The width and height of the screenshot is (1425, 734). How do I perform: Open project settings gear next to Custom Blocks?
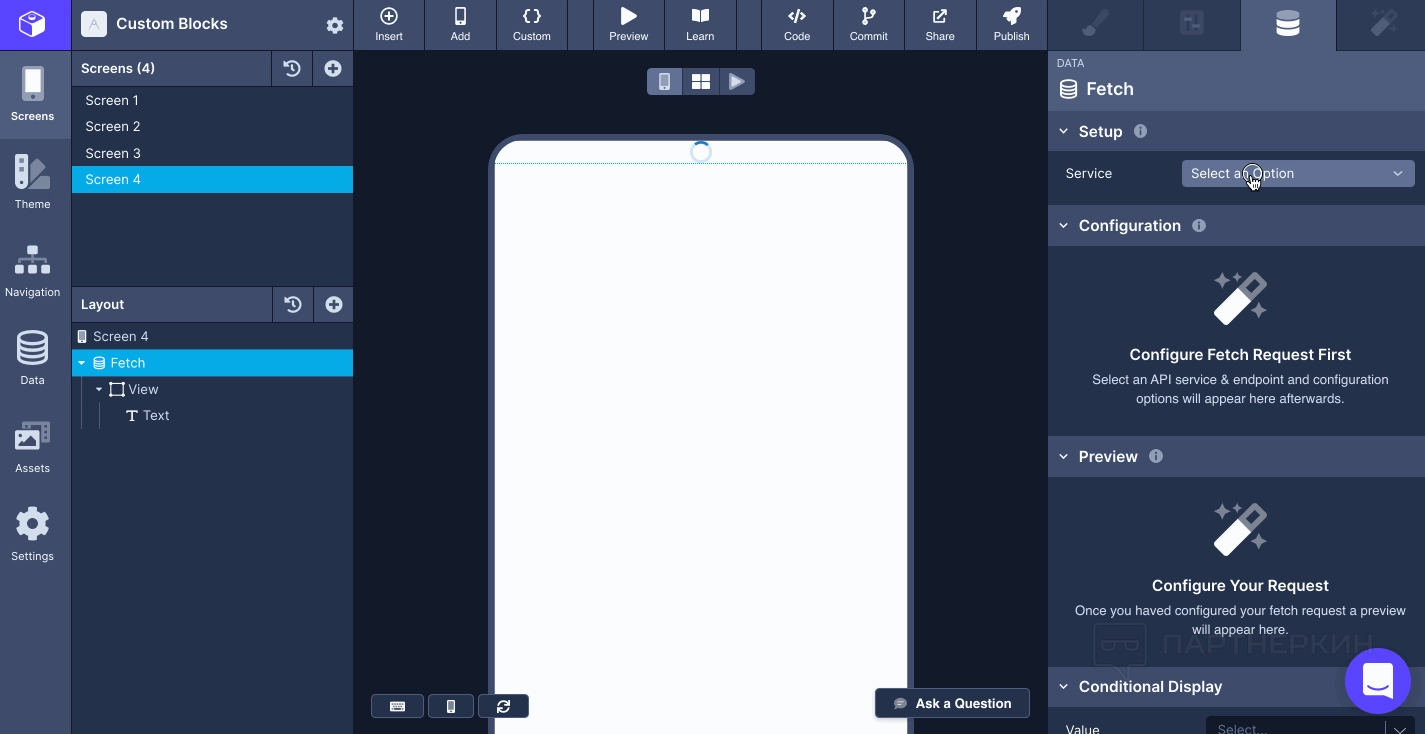(x=335, y=25)
